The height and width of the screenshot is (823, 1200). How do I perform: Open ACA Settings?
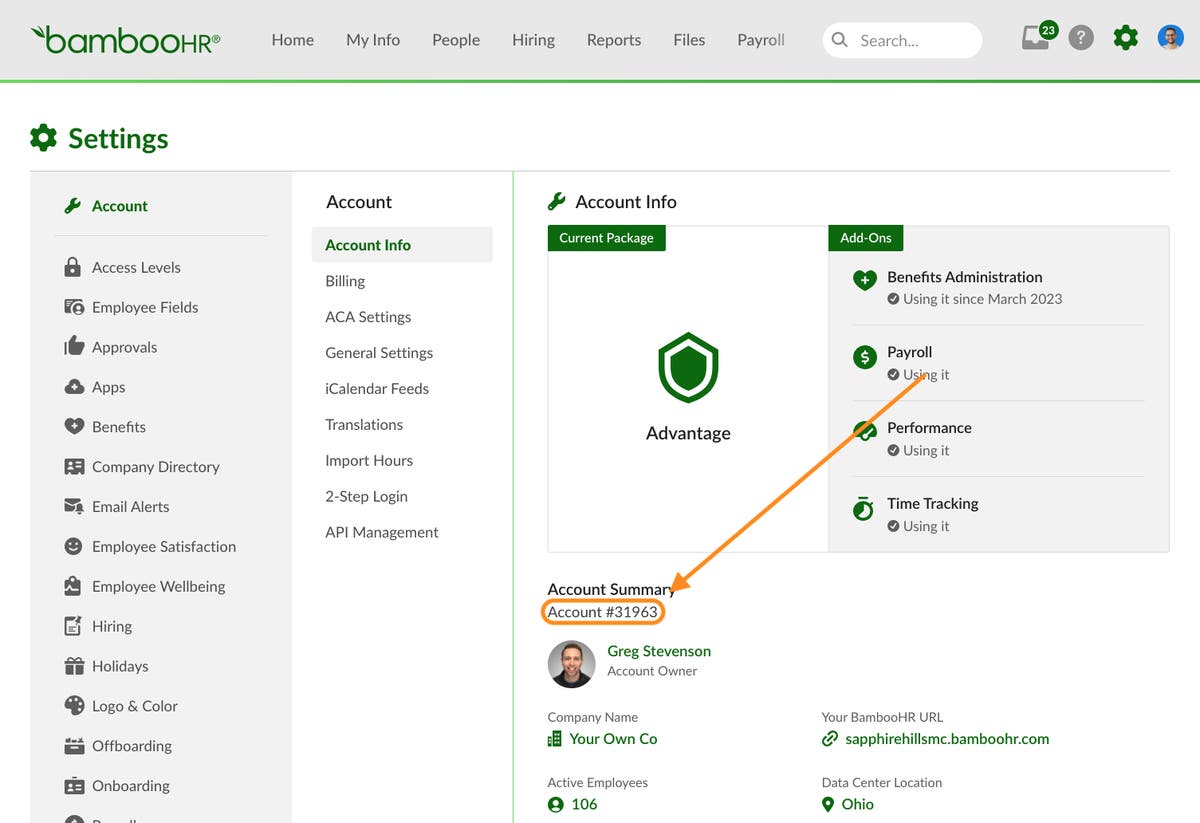[x=368, y=317]
